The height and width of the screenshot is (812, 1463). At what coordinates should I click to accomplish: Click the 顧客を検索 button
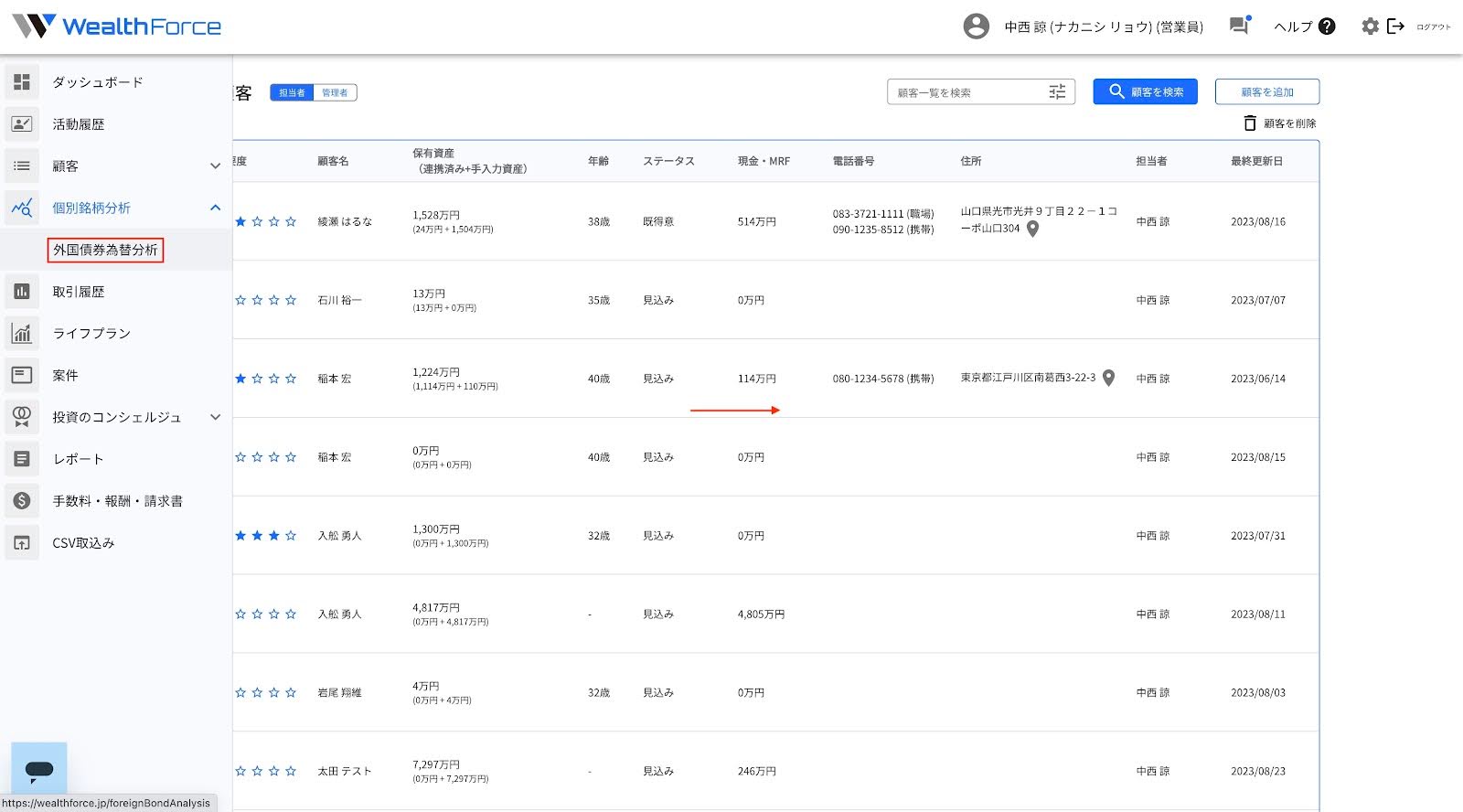(x=1145, y=91)
